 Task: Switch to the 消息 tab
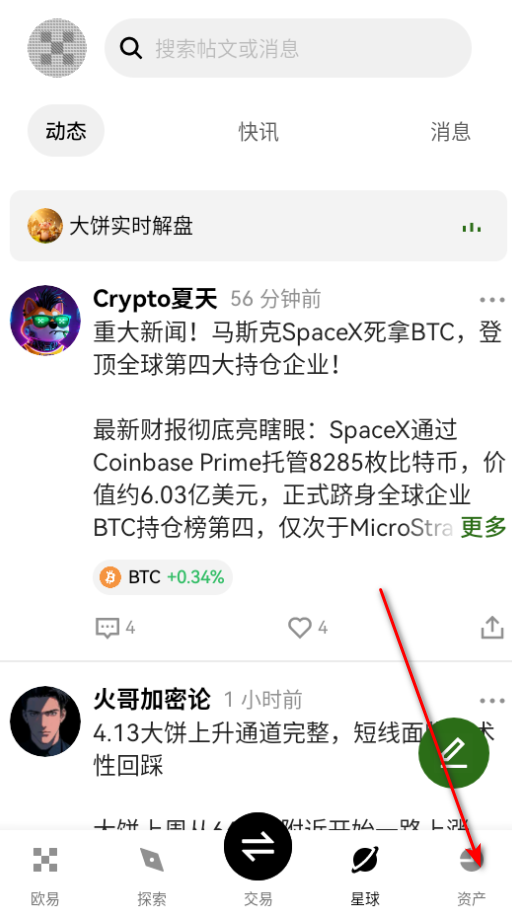450,131
